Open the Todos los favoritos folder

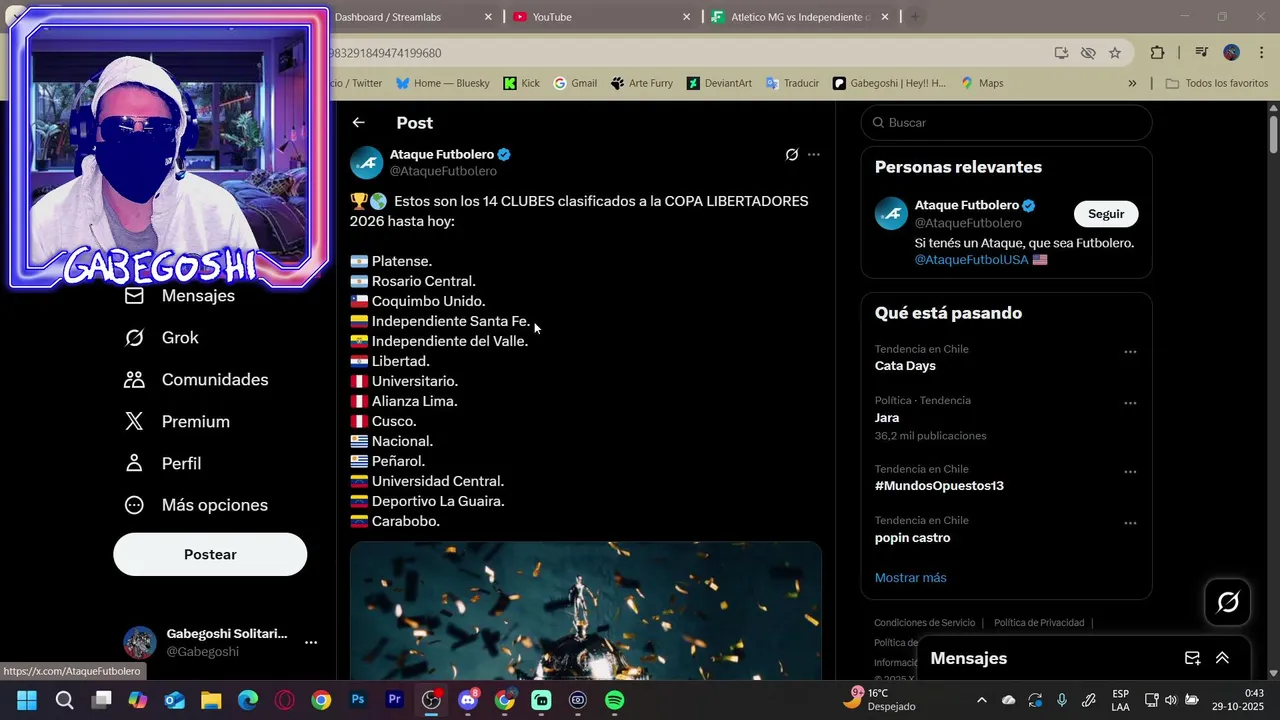pyautogui.click(x=1216, y=83)
